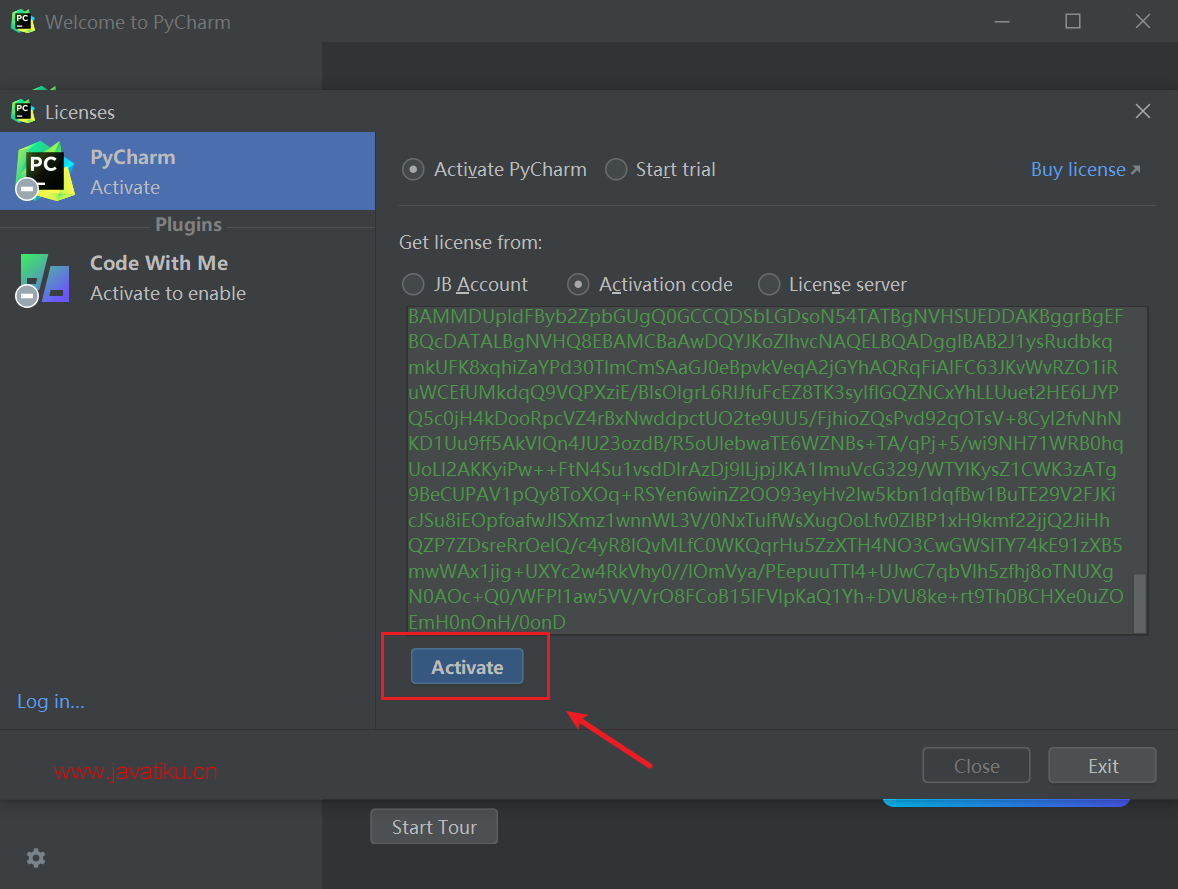1178x889 pixels.
Task: Click 'Activate to enable' under Code With Me
Action: click(168, 294)
